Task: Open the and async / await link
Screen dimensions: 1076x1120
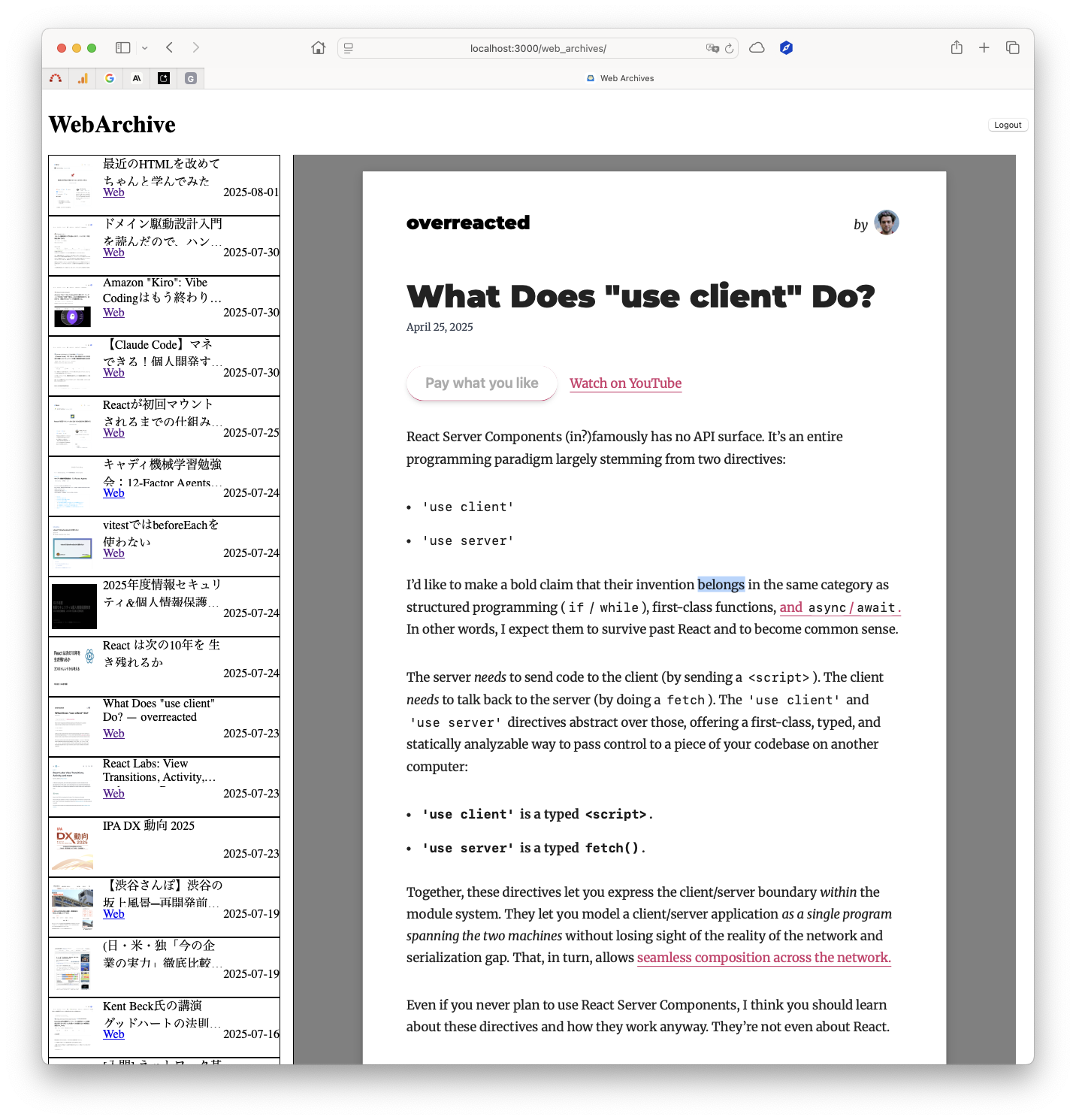Action: 839,607
